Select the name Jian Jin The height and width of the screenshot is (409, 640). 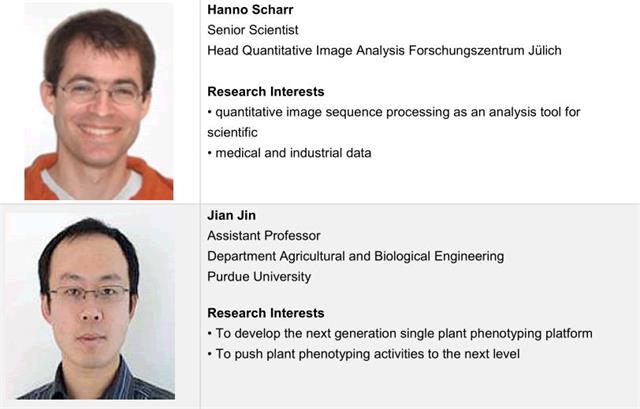(231, 215)
